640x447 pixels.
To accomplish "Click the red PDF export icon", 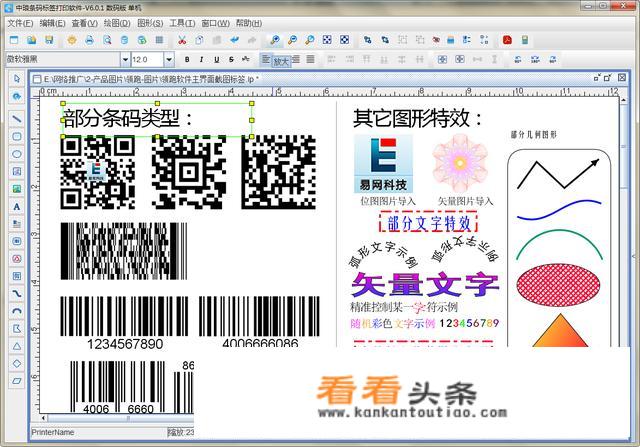I will click(x=507, y=40).
